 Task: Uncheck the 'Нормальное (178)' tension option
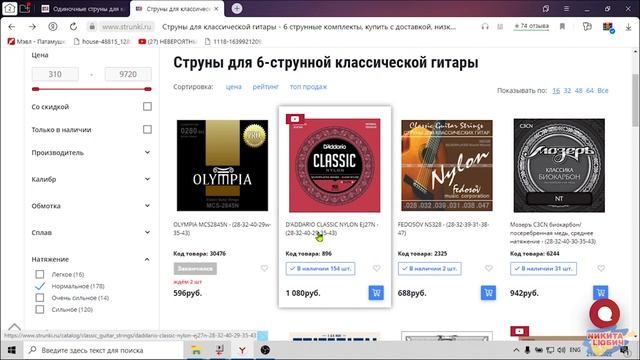tap(40, 286)
